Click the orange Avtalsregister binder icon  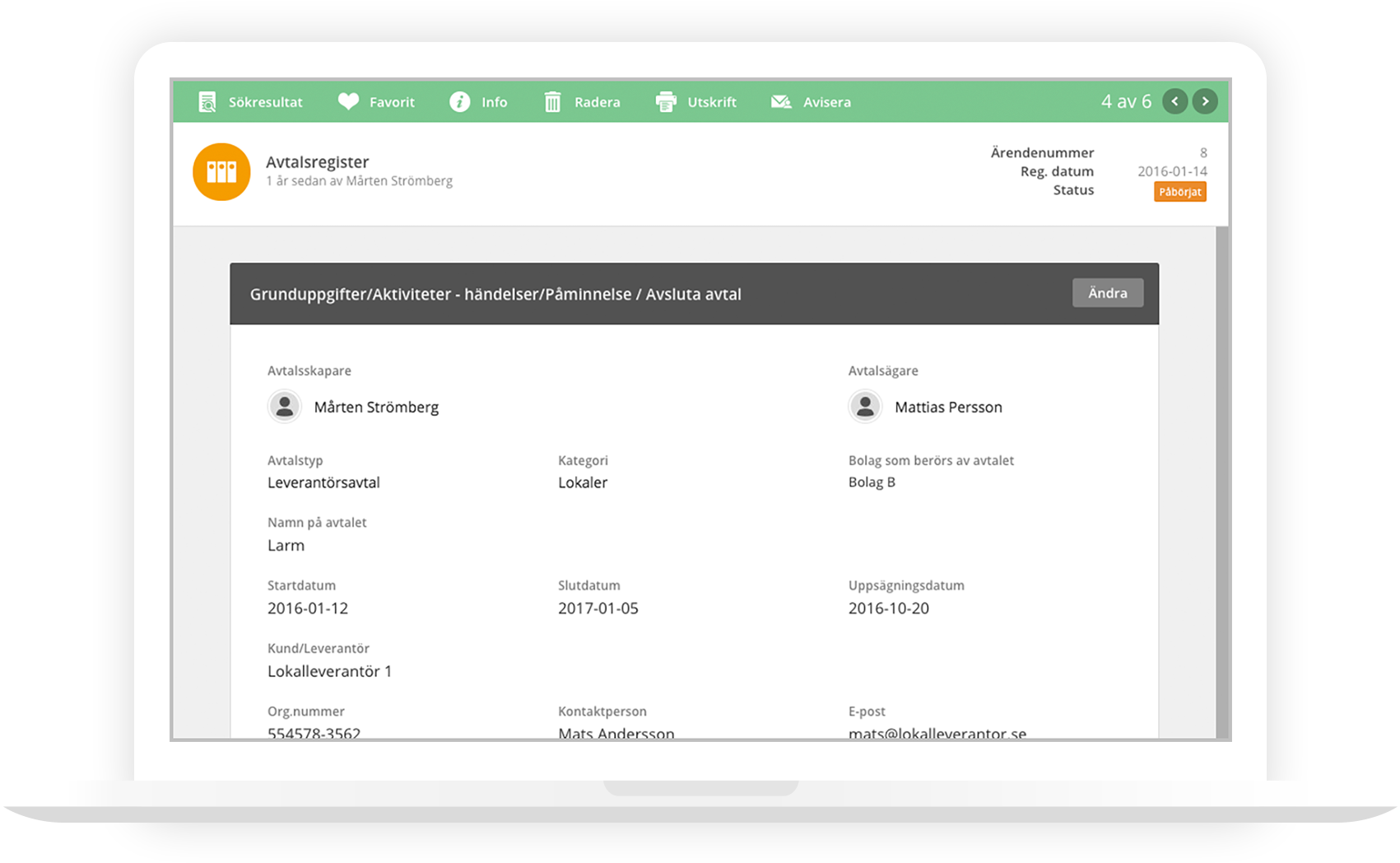click(x=221, y=172)
